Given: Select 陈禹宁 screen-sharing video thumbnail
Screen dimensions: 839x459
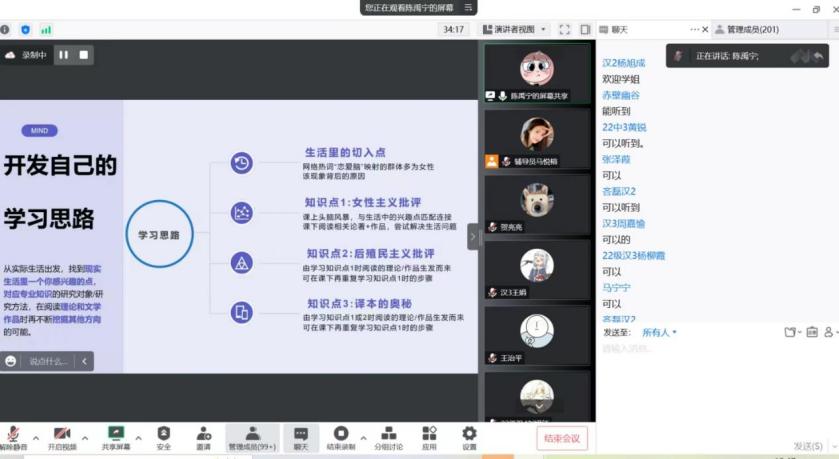Looking at the screenshot, I should (x=537, y=73).
